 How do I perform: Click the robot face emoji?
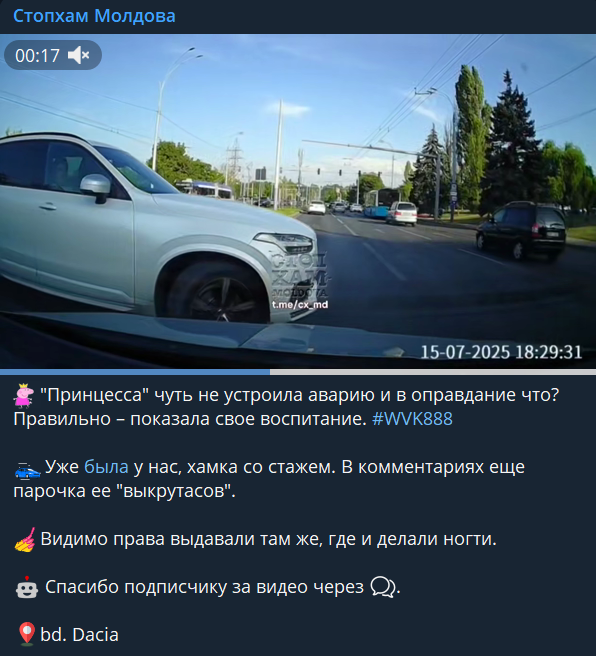pos(27,587)
